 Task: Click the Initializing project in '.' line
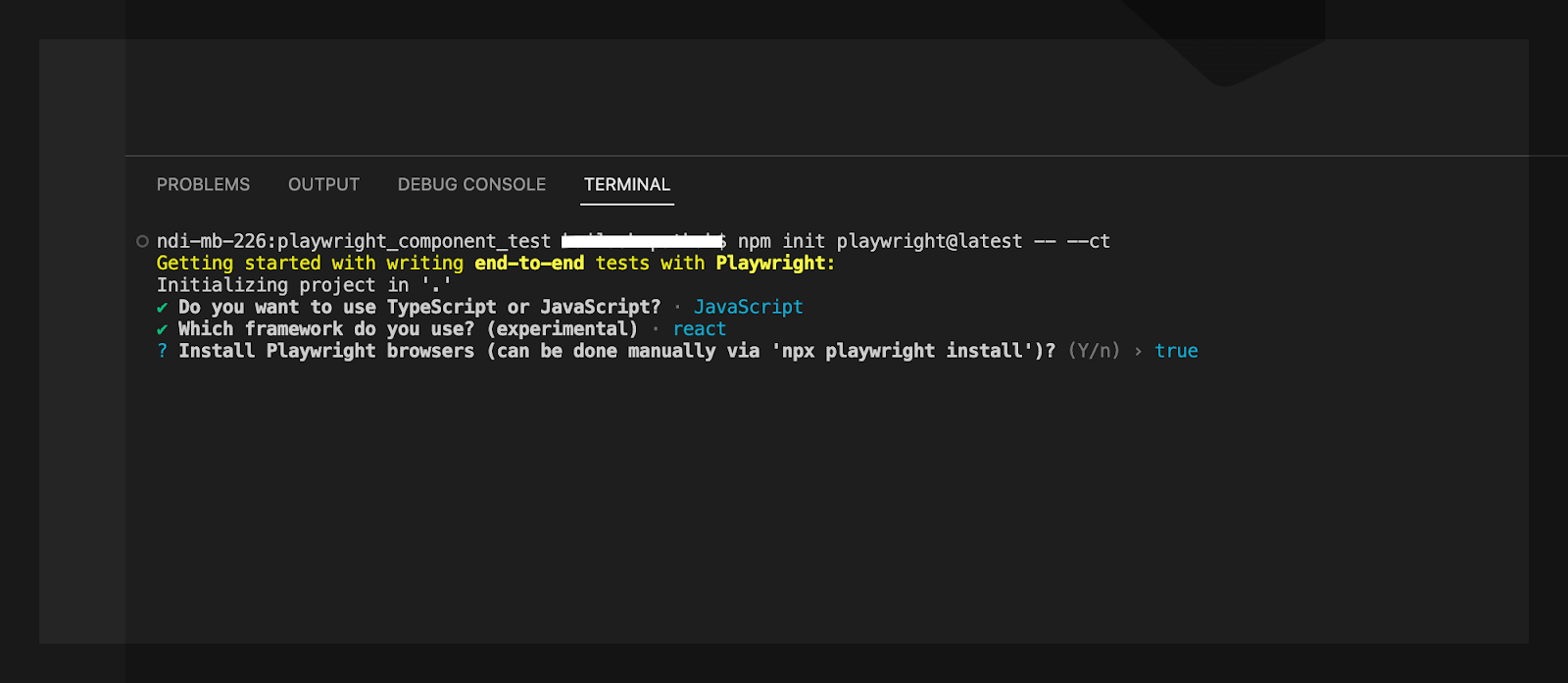point(304,284)
